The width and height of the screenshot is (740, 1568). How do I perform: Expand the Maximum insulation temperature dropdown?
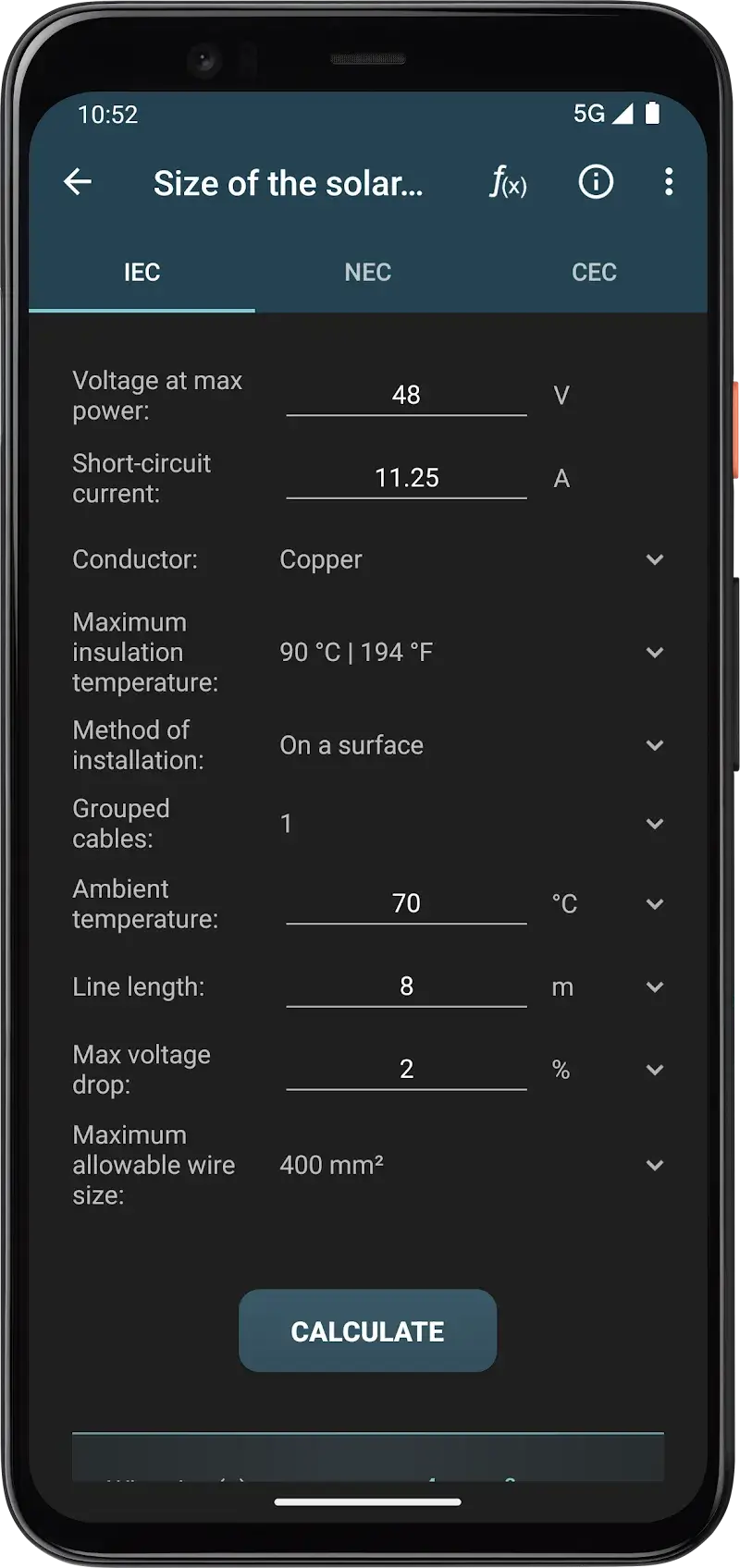point(655,652)
